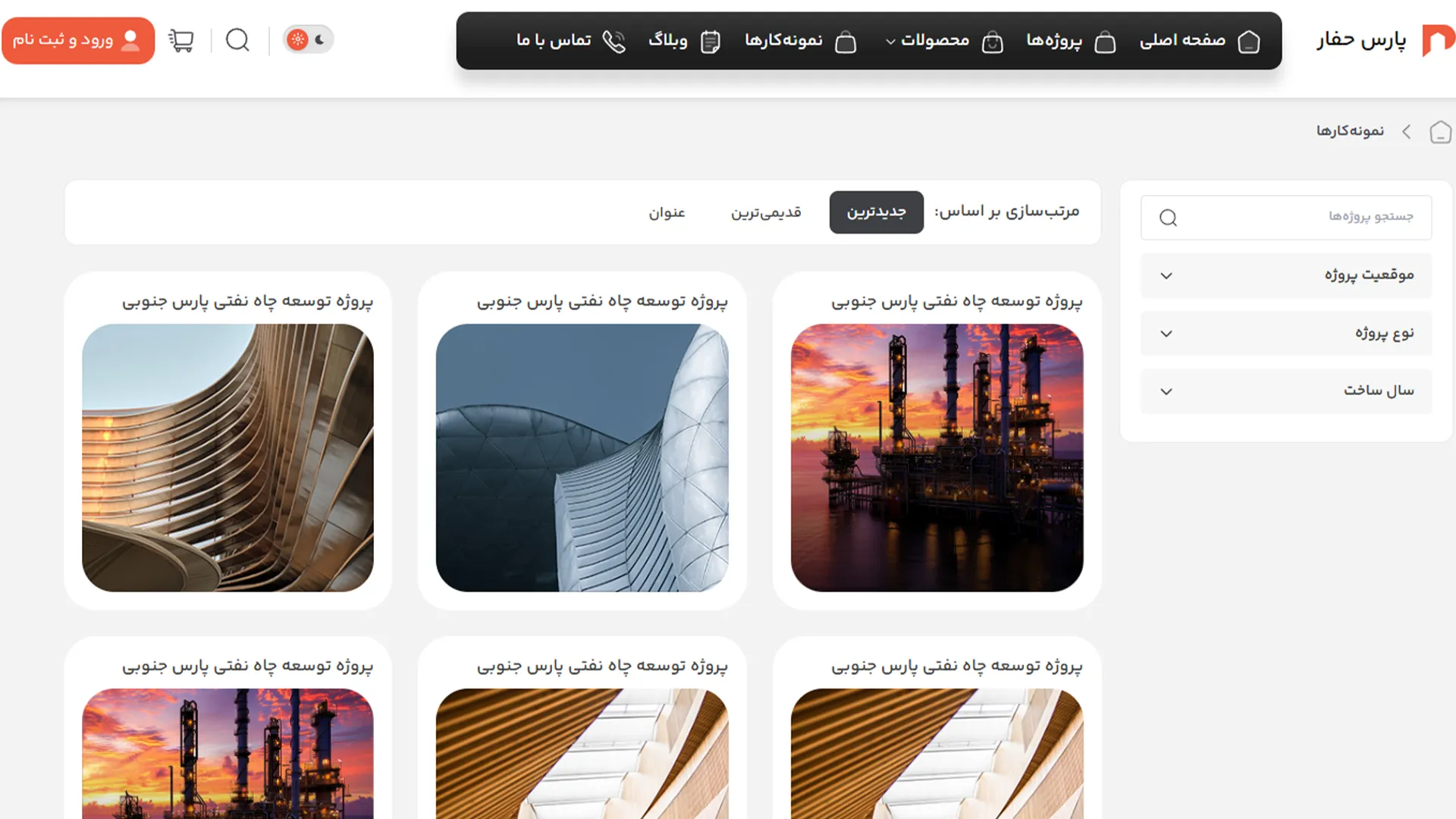This screenshot has height=819, width=1456.
Task: Click the bag icon beside پروژه‌ها
Action: tap(1105, 41)
